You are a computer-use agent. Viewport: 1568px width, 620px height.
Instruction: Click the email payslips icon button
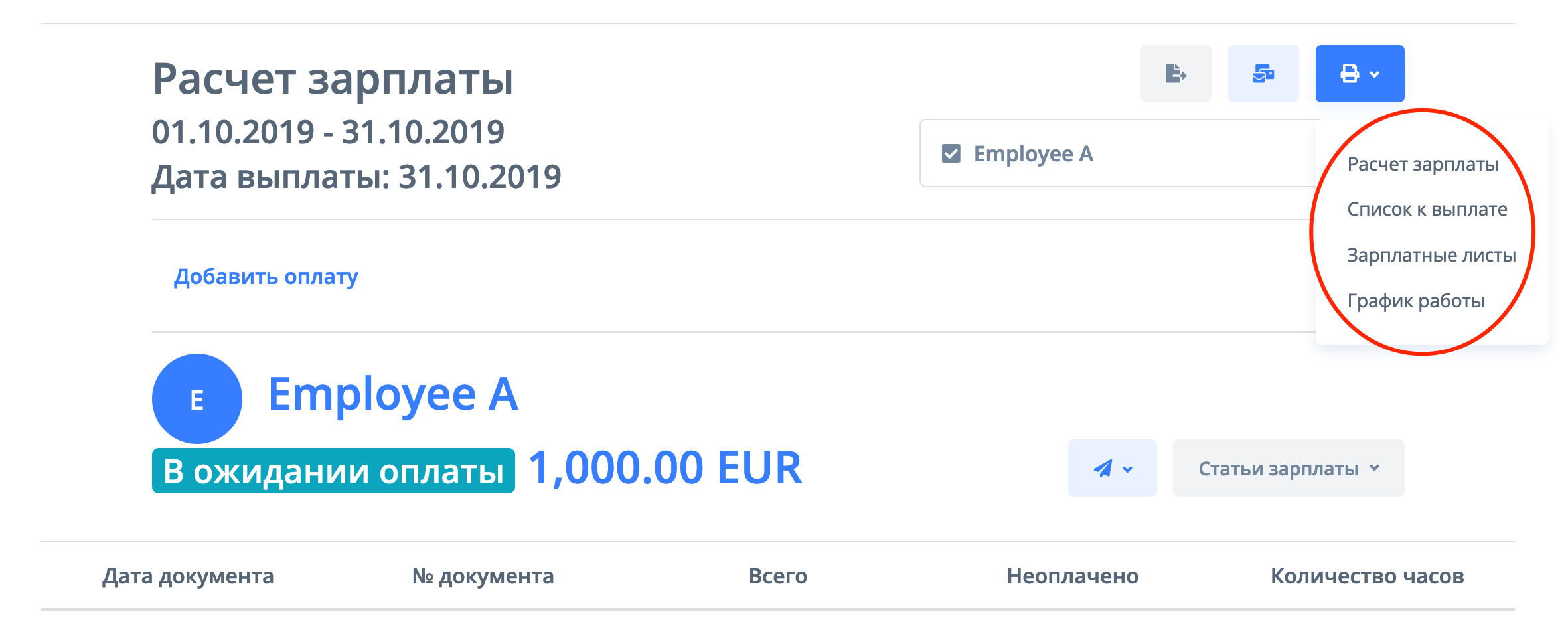click(1263, 74)
